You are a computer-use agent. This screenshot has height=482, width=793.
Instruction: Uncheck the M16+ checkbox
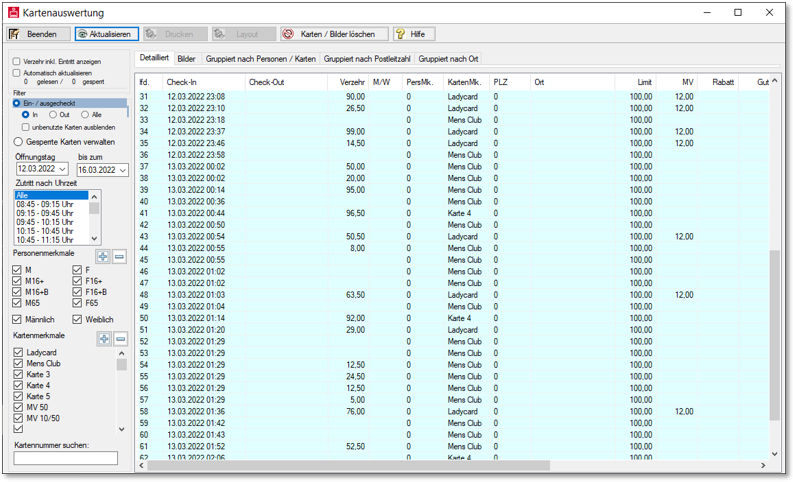[x=17, y=281]
